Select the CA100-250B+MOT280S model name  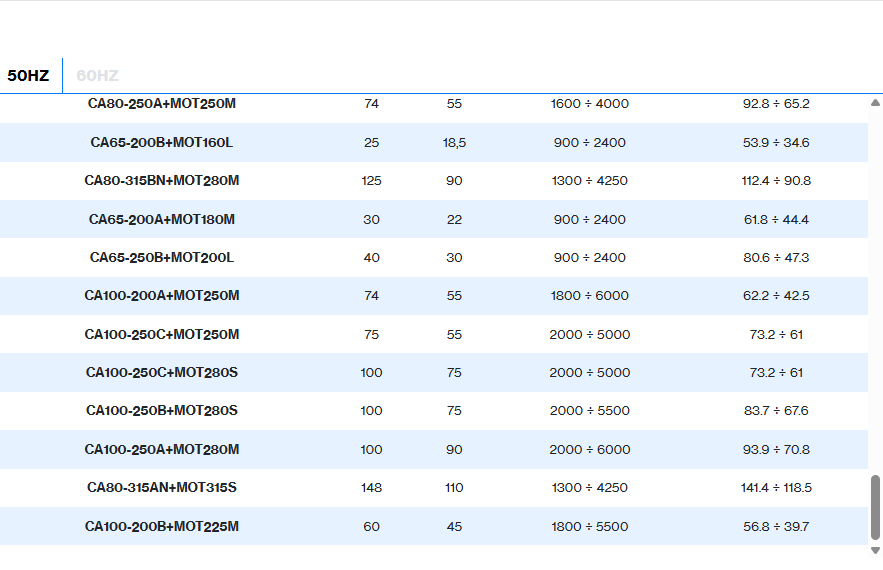point(161,411)
